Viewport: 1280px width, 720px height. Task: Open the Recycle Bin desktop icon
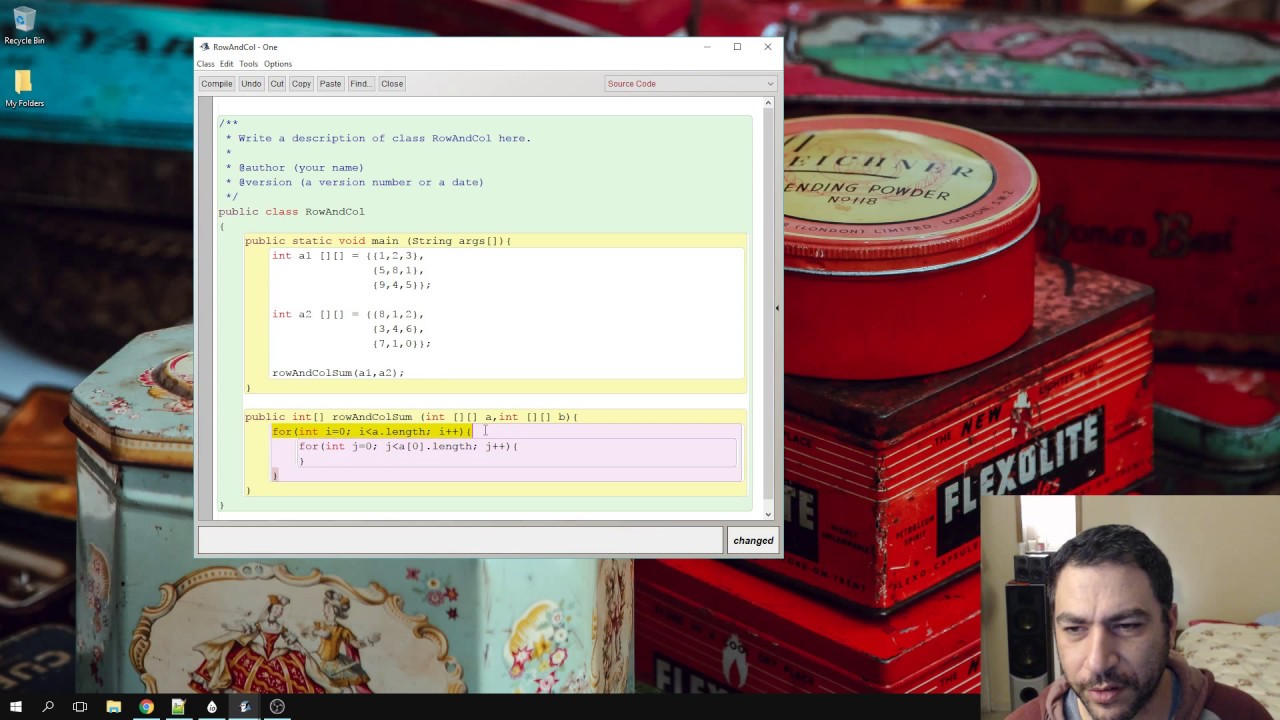[x=24, y=26]
